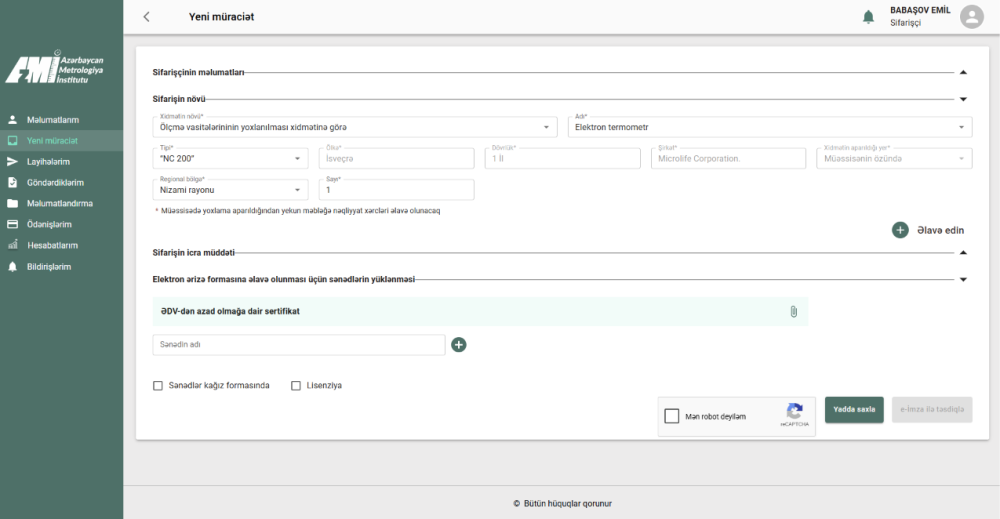Select Yeni müraciət menu item

click(52, 141)
